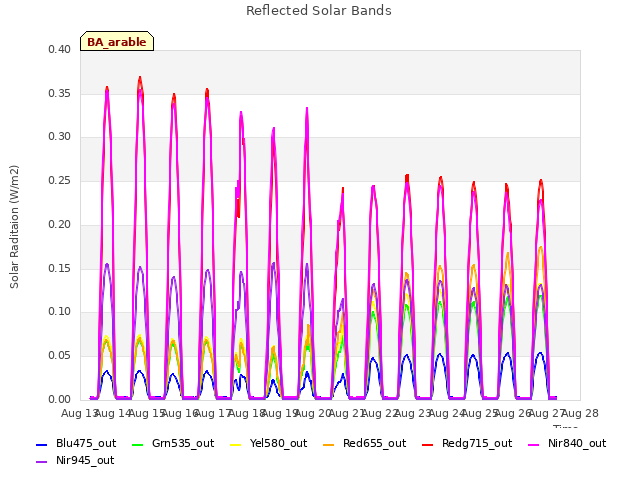Click the Red655_out orange legend swatch
This screenshot has height=480, width=640.
(329, 444)
